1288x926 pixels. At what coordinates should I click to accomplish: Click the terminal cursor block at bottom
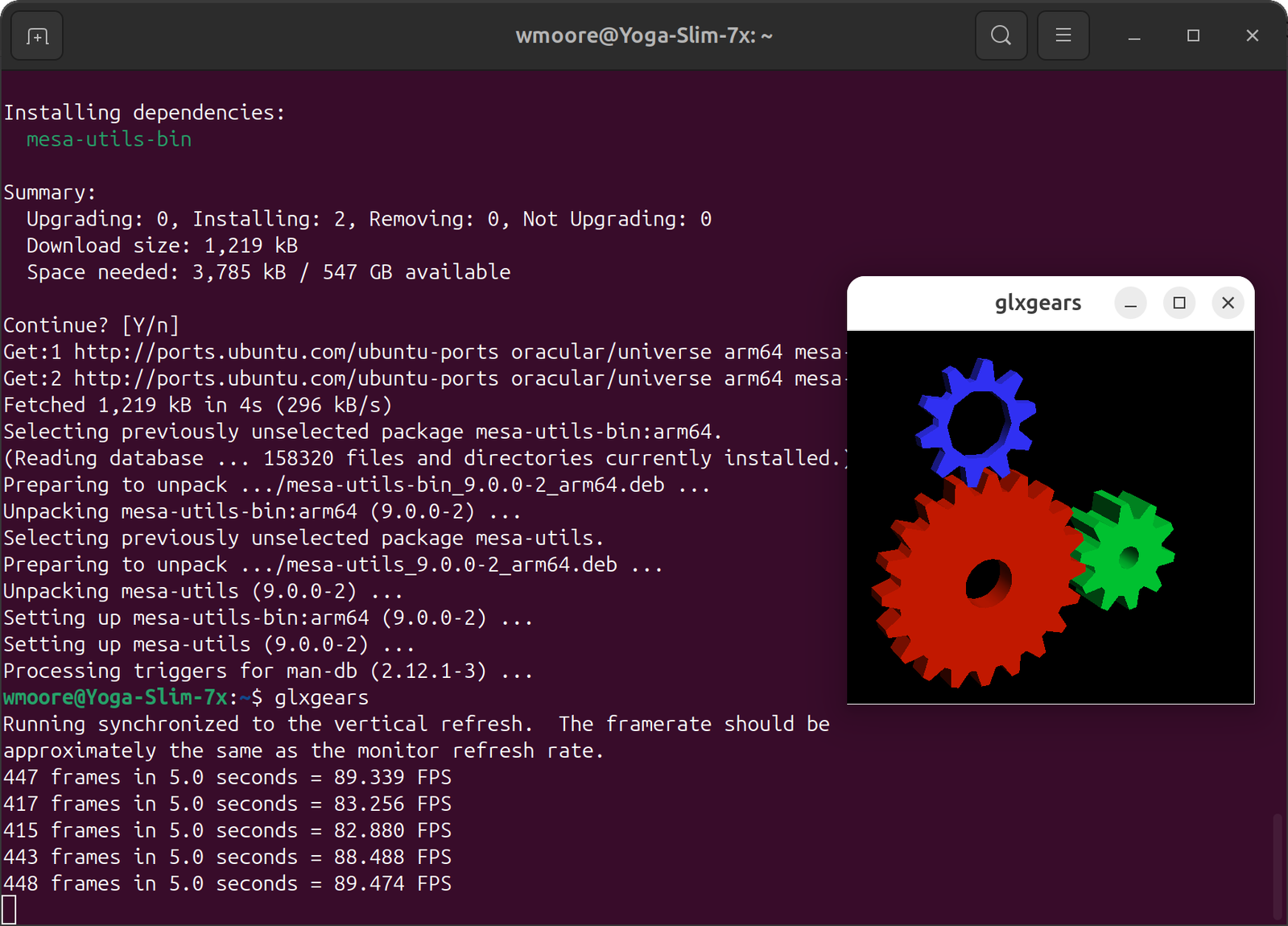(9, 910)
